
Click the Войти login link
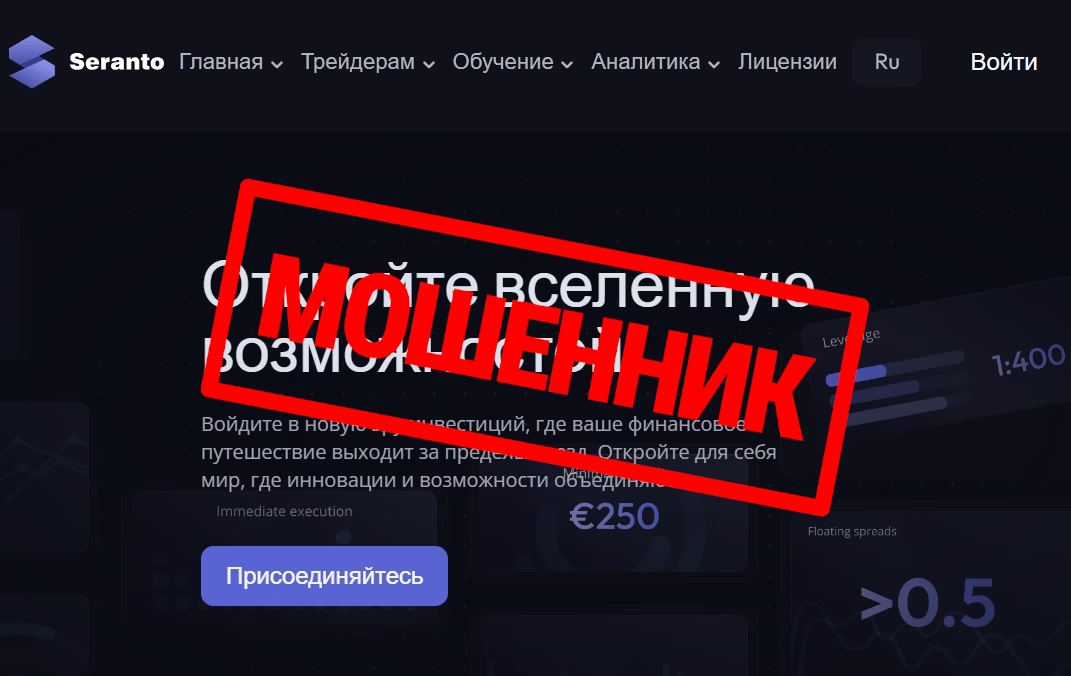(x=1003, y=62)
